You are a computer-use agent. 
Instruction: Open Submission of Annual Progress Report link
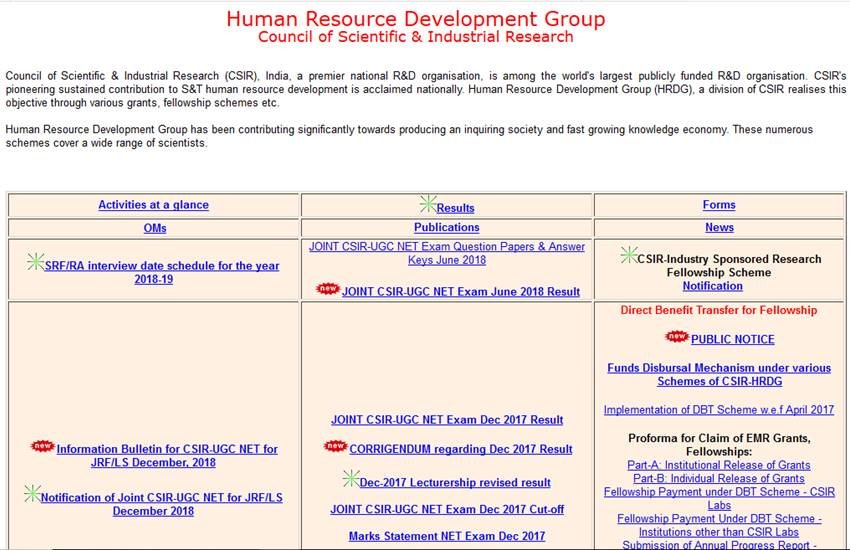click(x=719, y=545)
